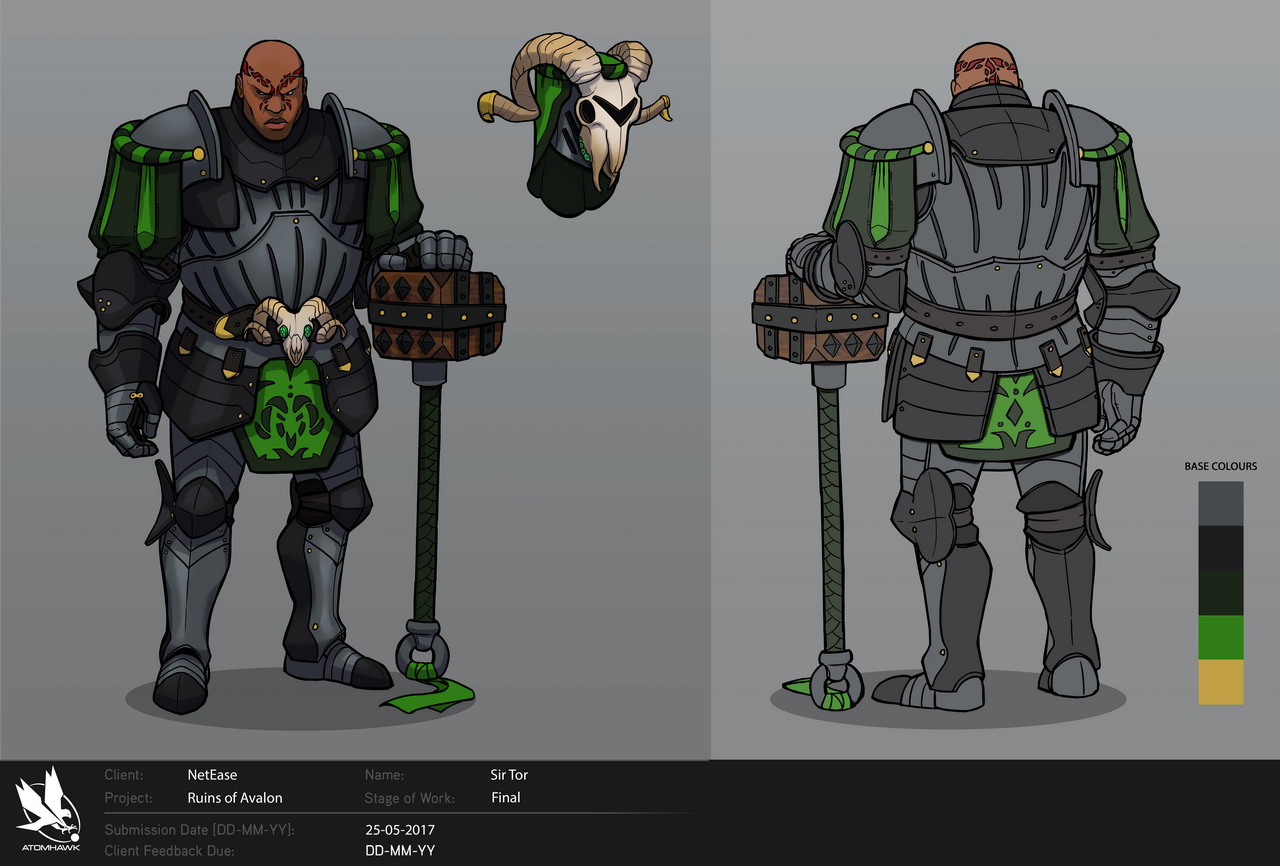Click the character name Sir Tor
The image size is (1280, 866).
pos(510,775)
